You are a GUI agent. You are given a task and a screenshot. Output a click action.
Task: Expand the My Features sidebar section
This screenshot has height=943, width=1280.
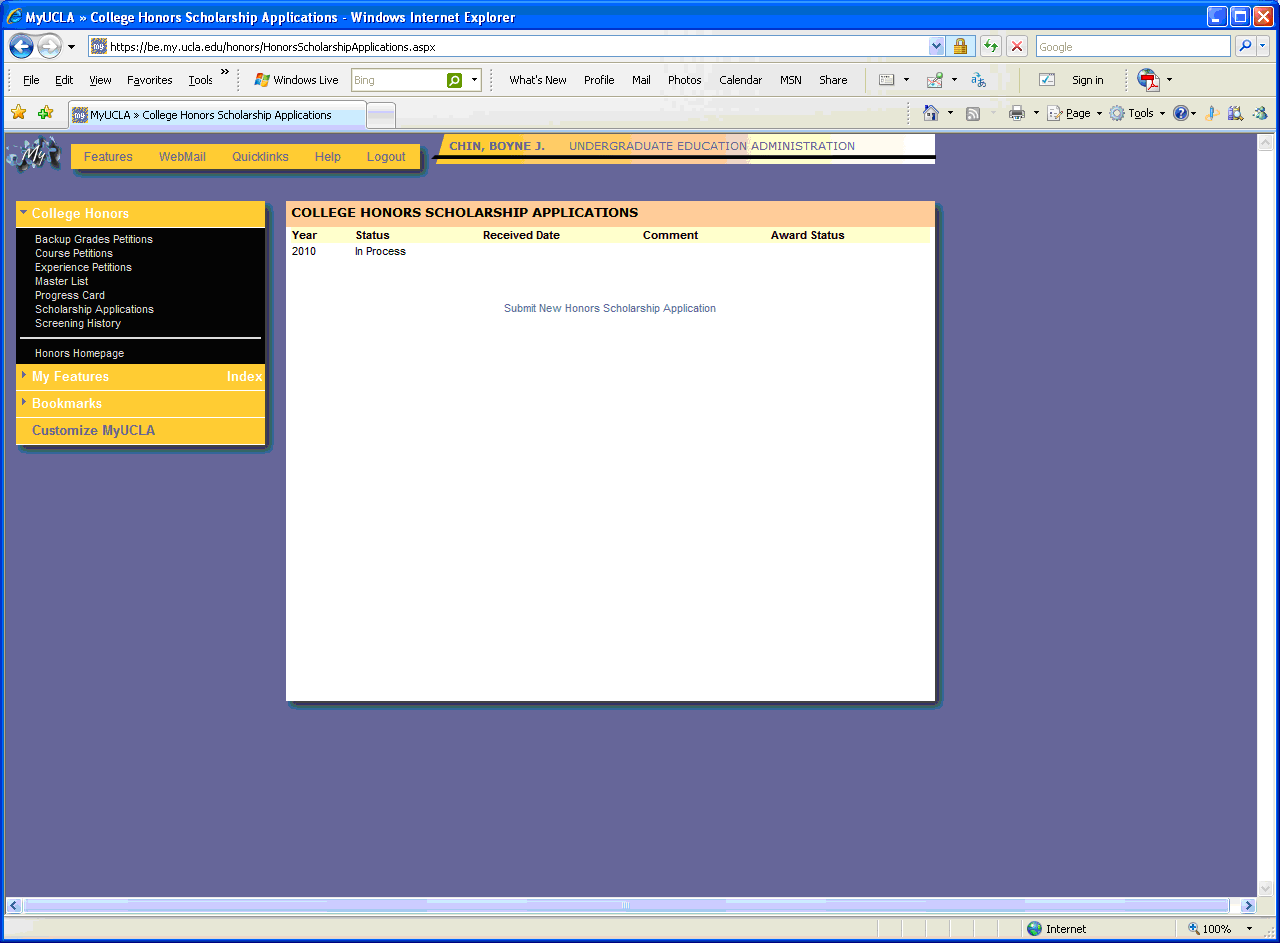[x=70, y=377]
